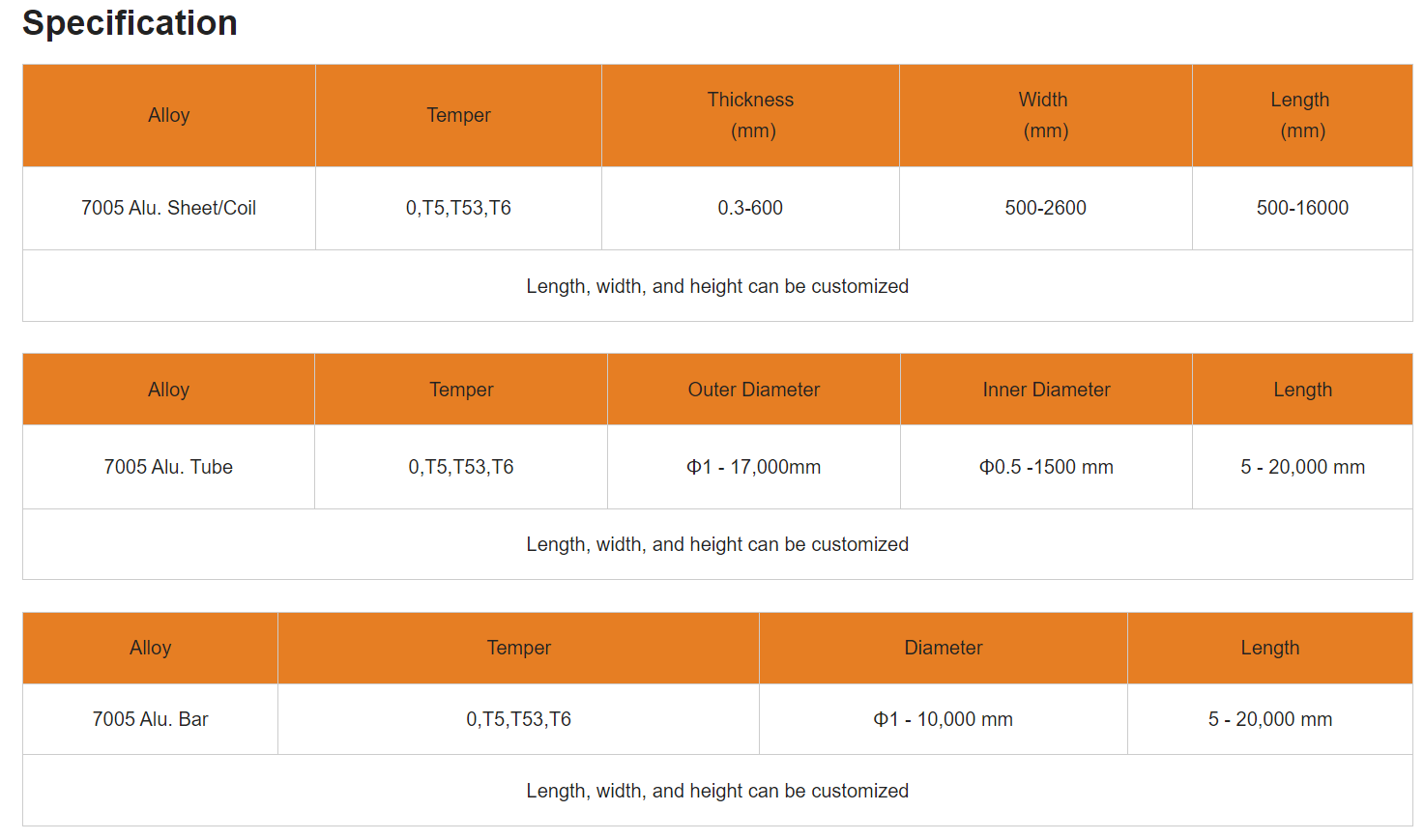
Task: Click the Temper header in the tube table
Action: point(461,390)
